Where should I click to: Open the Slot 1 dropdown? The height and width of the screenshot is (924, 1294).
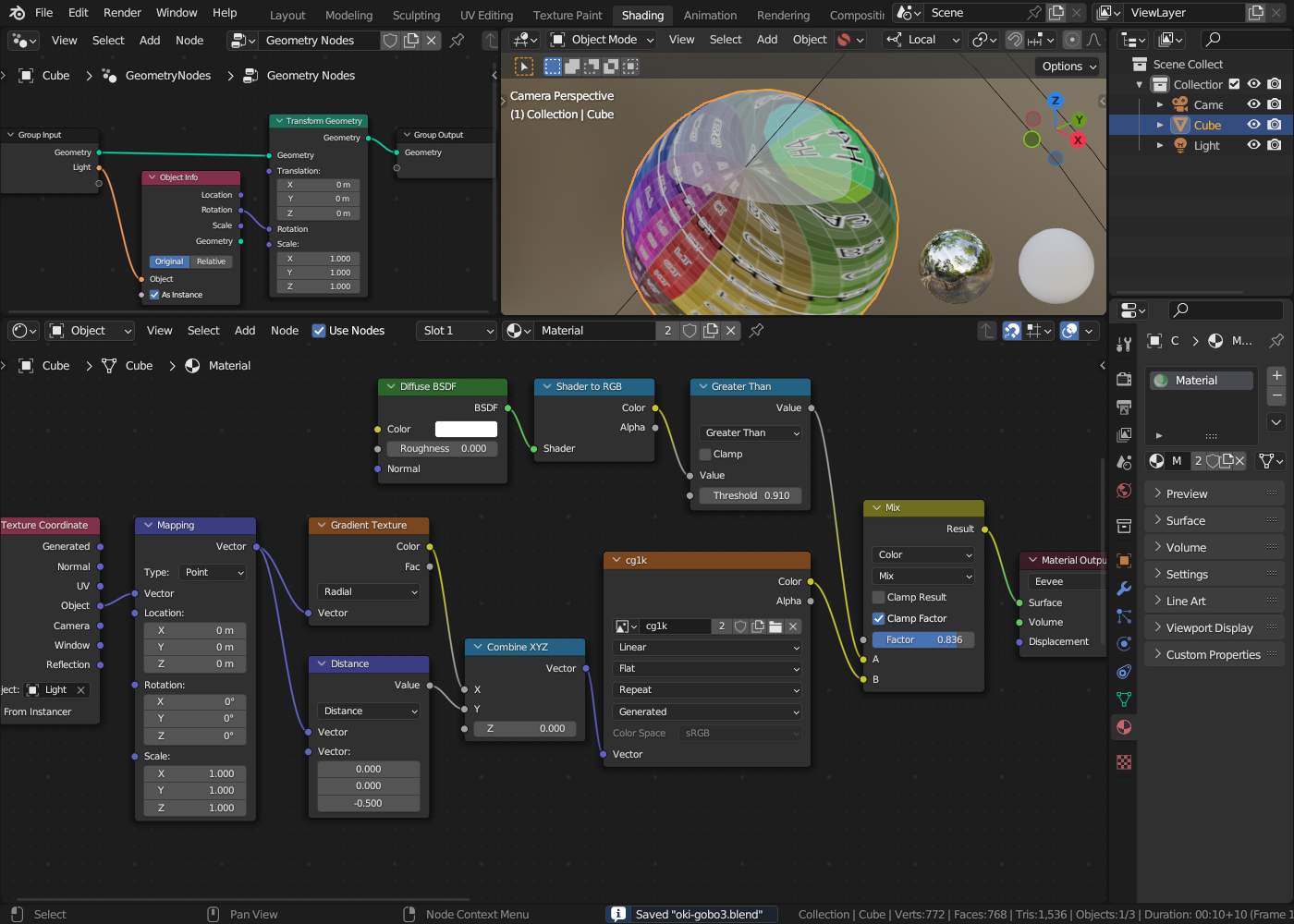click(457, 331)
